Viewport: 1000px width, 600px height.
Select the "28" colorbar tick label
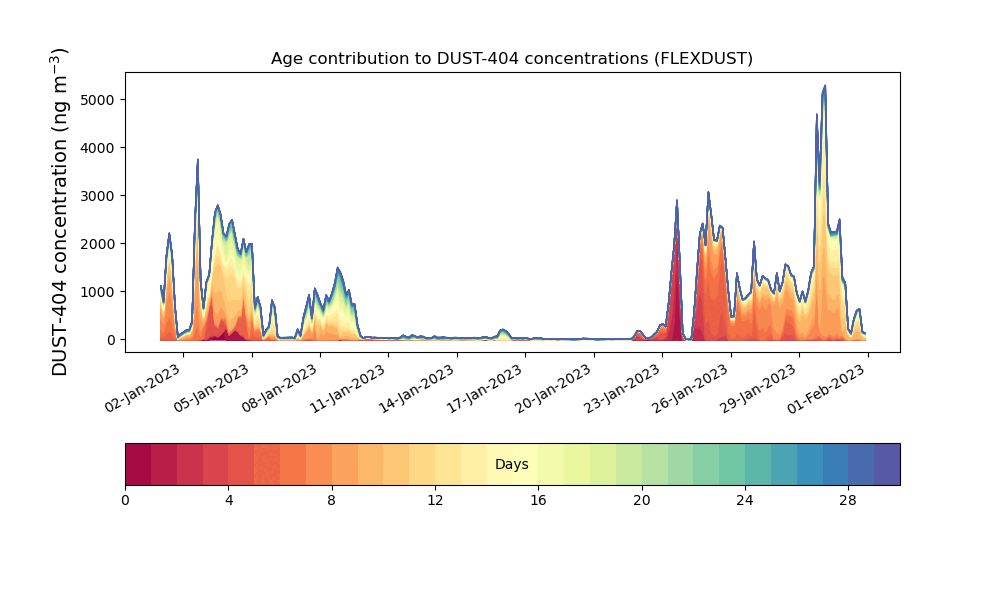[848, 501]
